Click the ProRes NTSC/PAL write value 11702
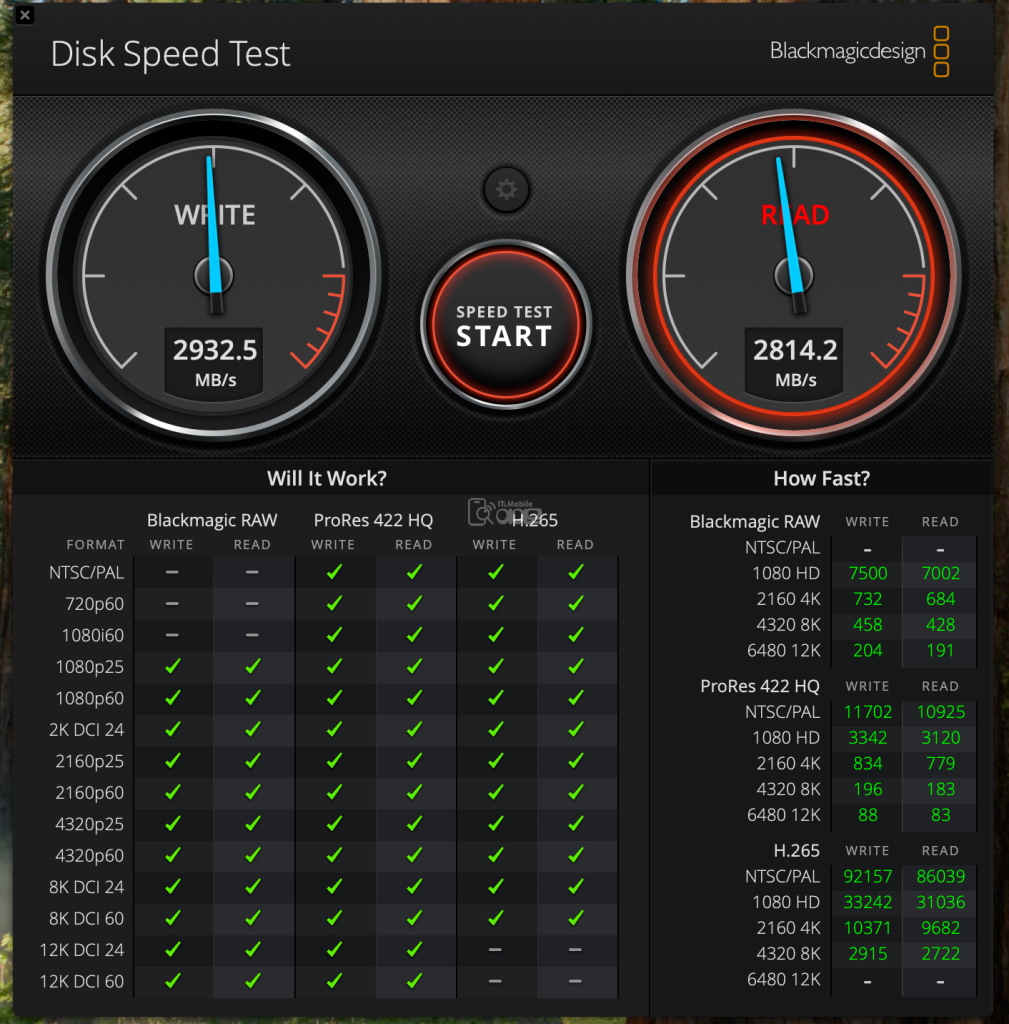The height and width of the screenshot is (1024, 1009). pos(867,712)
